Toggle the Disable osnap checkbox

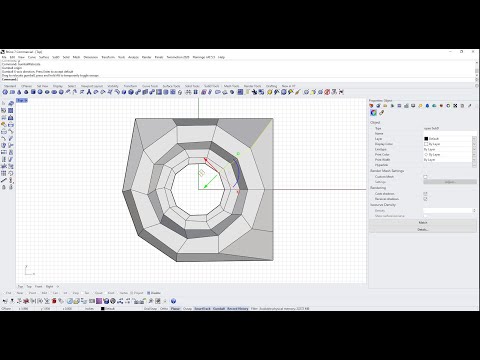coord(148,293)
